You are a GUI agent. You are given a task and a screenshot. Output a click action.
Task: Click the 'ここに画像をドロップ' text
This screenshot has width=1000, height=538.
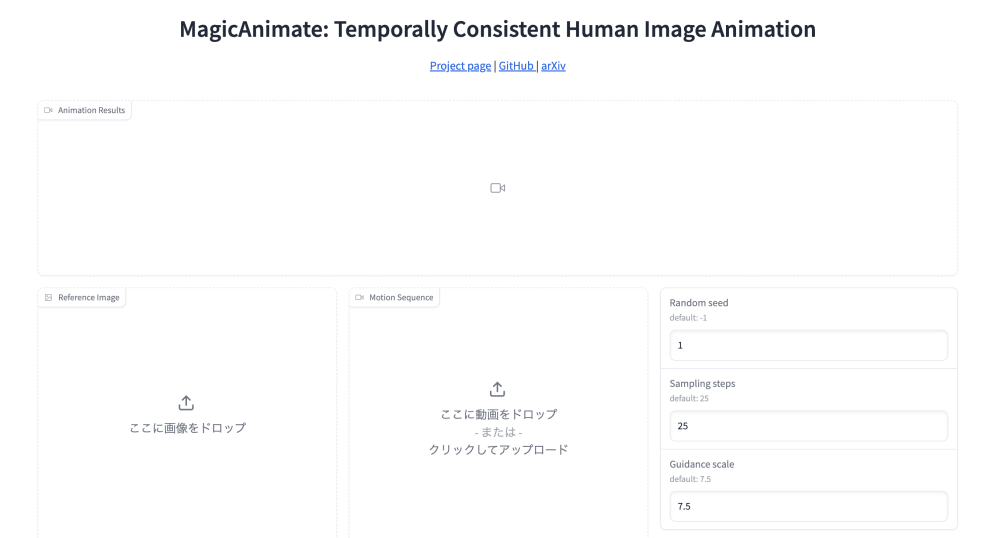[x=188, y=428]
